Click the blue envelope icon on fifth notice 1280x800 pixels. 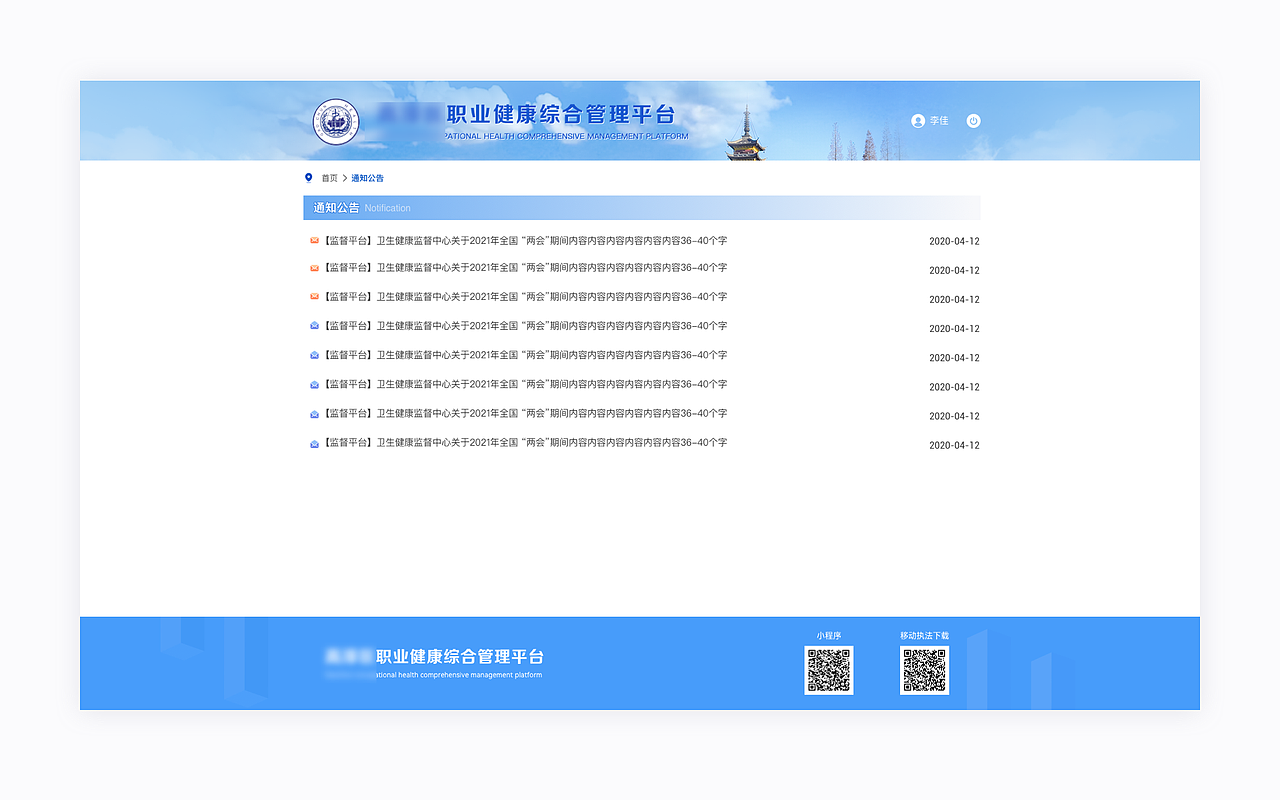(313, 356)
